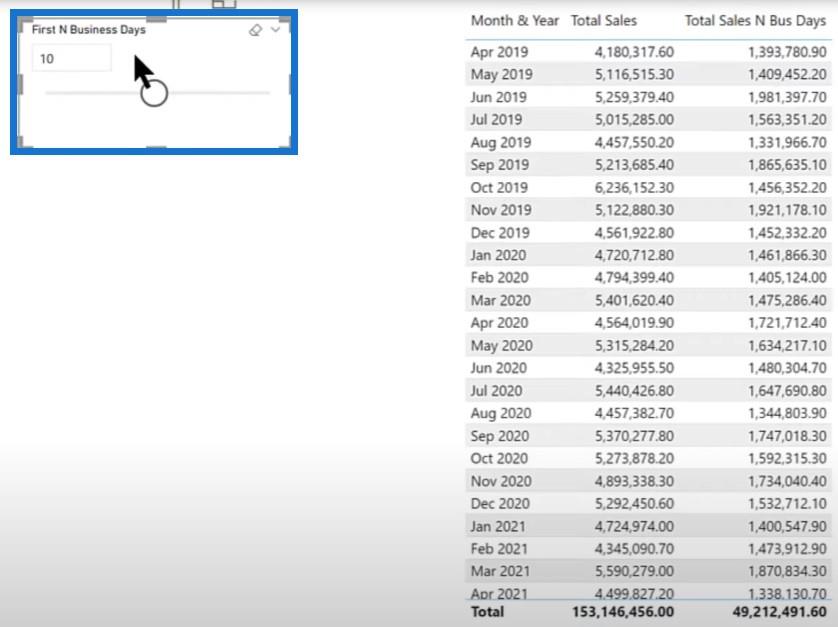Select the Nov 2019 row label
The width and height of the screenshot is (838, 627).
501,210
